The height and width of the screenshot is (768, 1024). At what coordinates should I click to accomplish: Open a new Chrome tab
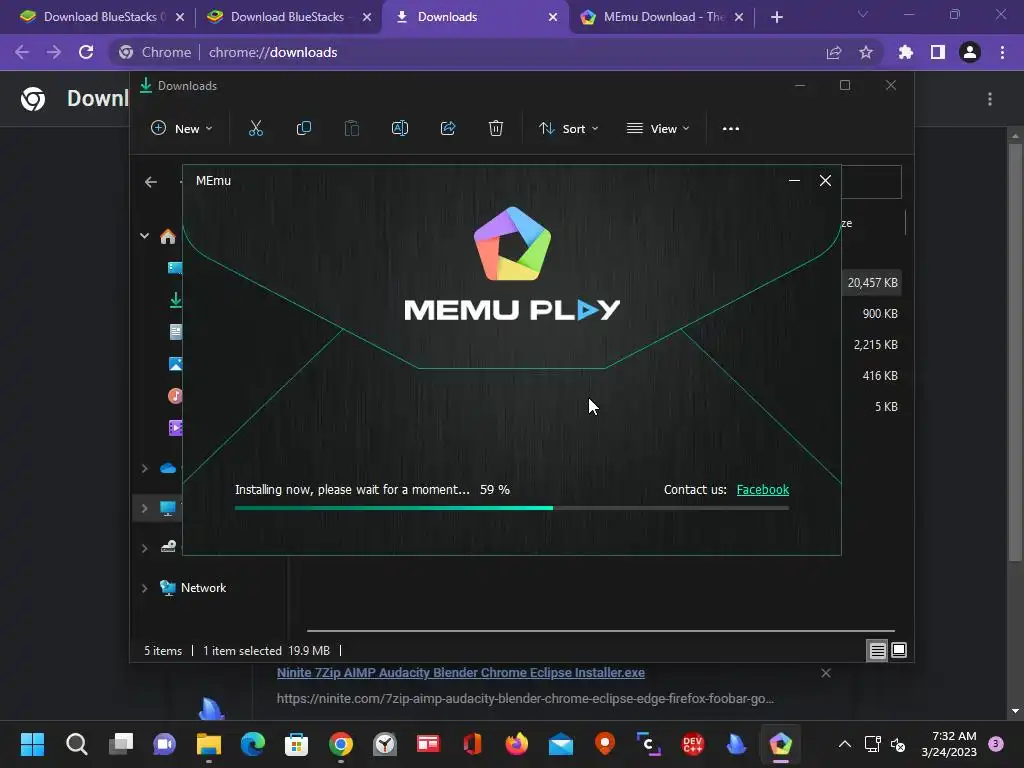(776, 17)
